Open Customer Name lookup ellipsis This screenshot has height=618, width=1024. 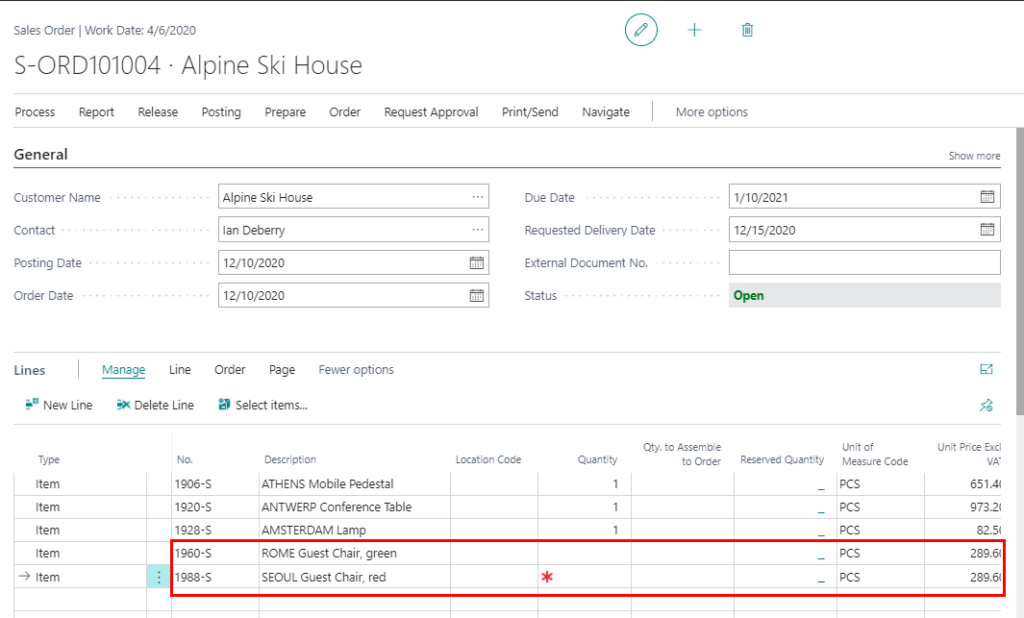pos(478,197)
